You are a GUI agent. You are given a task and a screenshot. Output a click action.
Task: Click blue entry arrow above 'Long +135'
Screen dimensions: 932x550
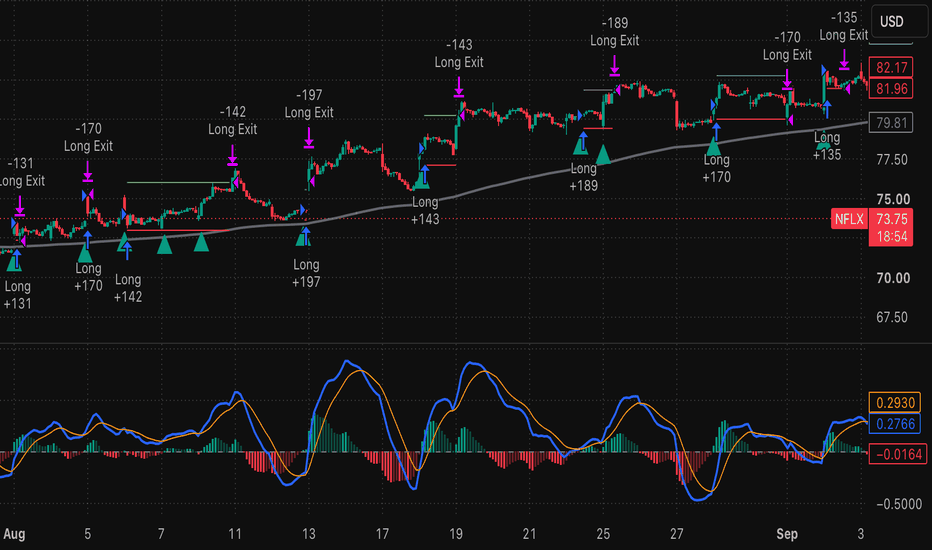(x=827, y=111)
